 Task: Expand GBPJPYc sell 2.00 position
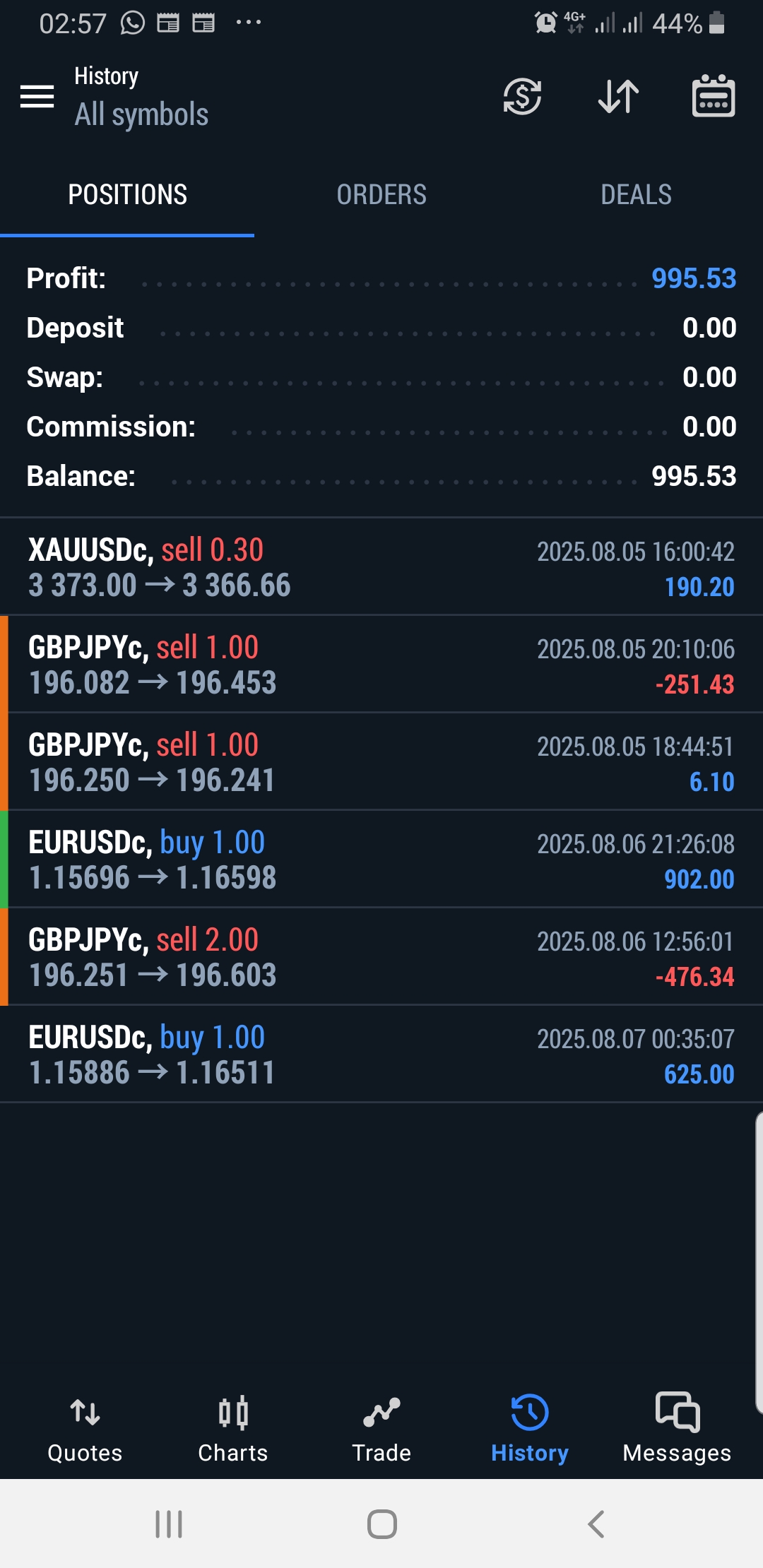tap(381, 957)
